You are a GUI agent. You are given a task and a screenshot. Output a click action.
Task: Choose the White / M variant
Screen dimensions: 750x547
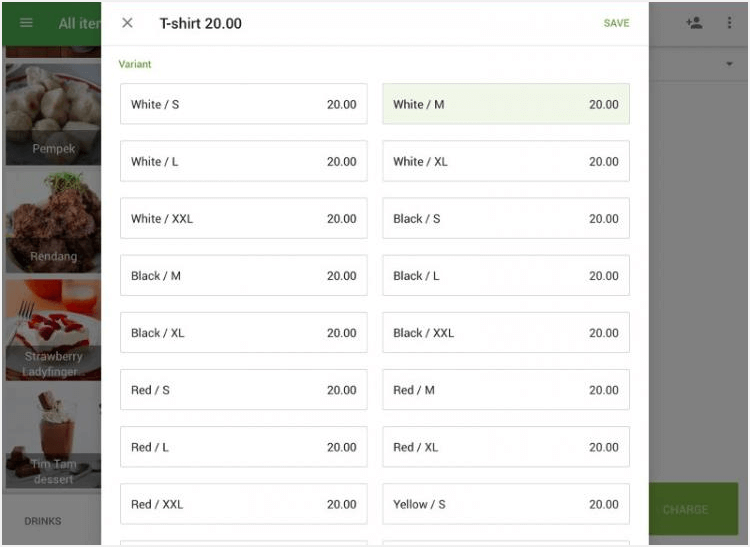505,104
